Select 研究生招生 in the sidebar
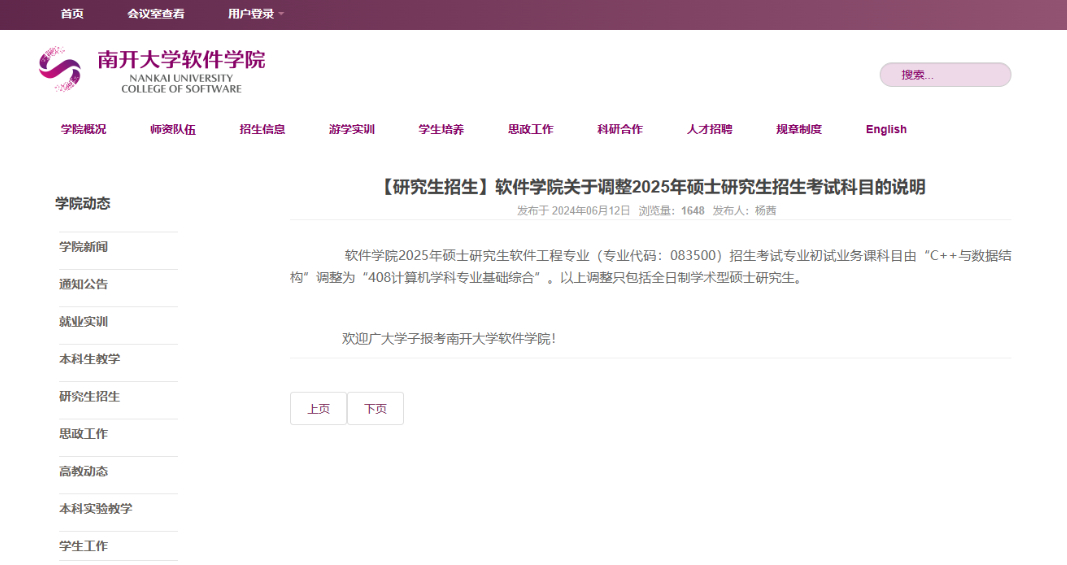This screenshot has width=1067, height=565. point(90,397)
